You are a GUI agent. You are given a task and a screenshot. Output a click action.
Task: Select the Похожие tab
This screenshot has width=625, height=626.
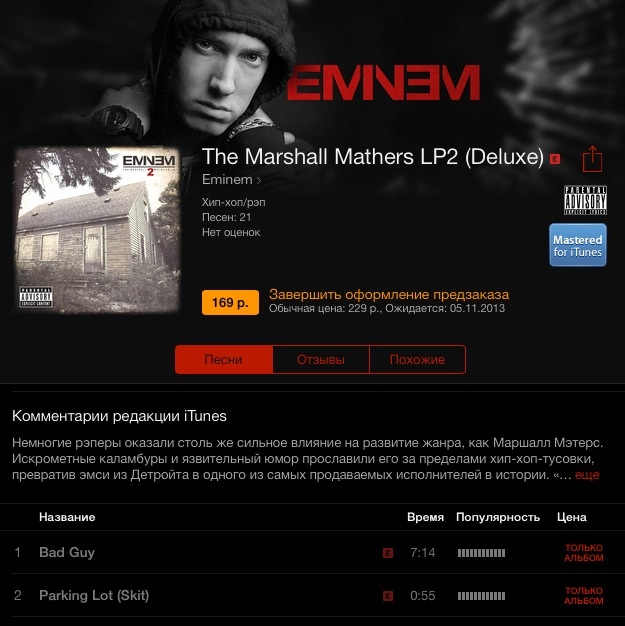click(x=417, y=359)
